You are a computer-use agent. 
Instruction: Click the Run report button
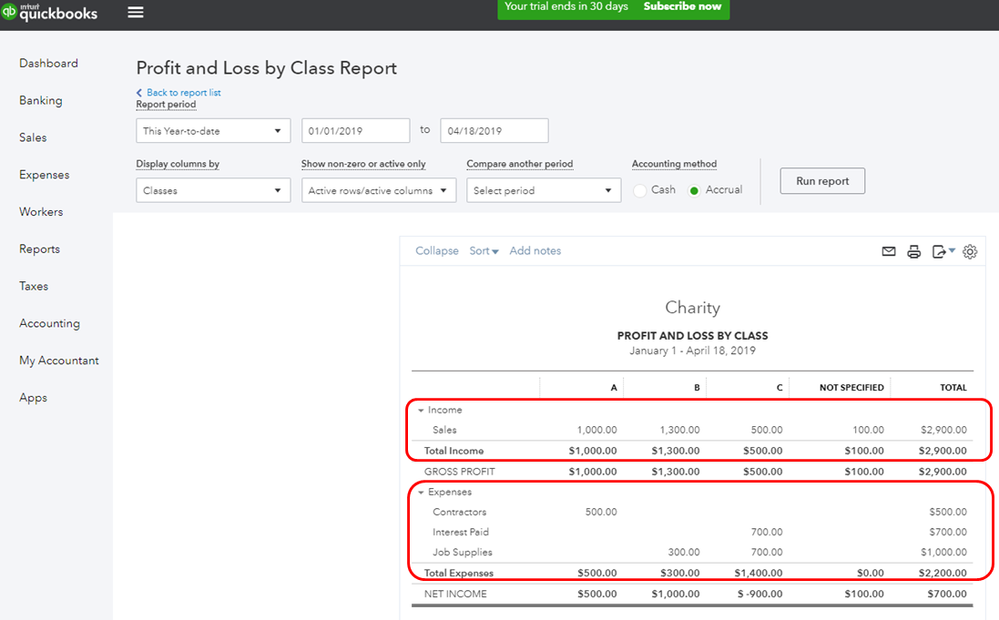coord(822,181)
